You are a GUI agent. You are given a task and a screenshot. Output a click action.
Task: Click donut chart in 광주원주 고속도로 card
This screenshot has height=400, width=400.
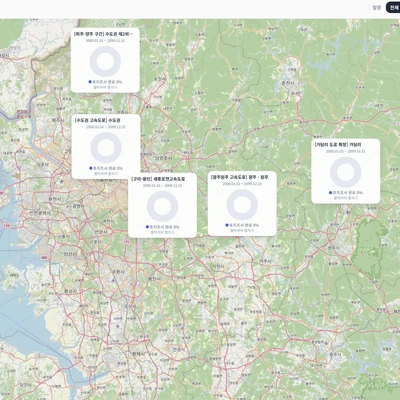(x=242, y=205)
